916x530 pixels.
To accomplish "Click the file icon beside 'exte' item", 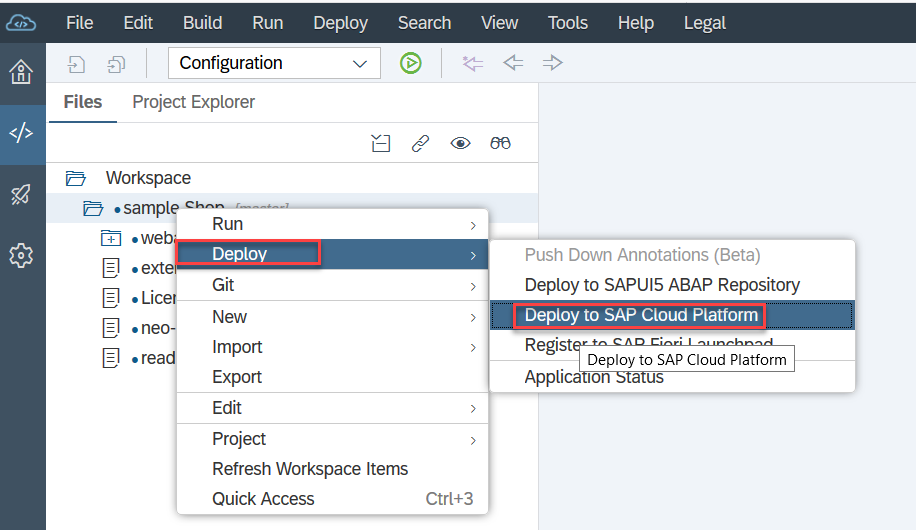I will (111, 268).
